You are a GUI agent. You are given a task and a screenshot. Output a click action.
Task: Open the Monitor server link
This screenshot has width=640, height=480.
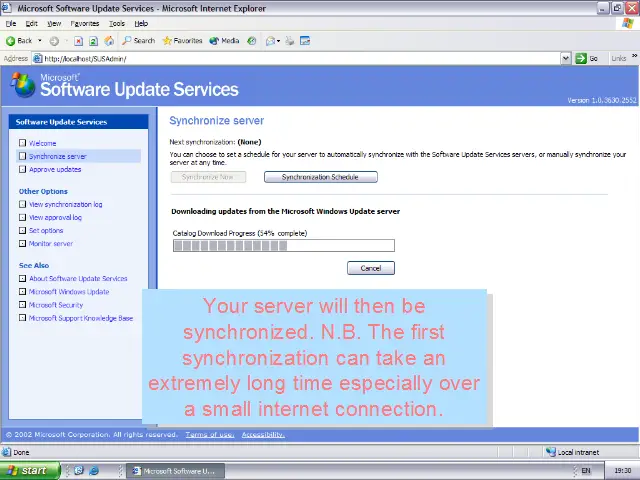tap(51, 244)
